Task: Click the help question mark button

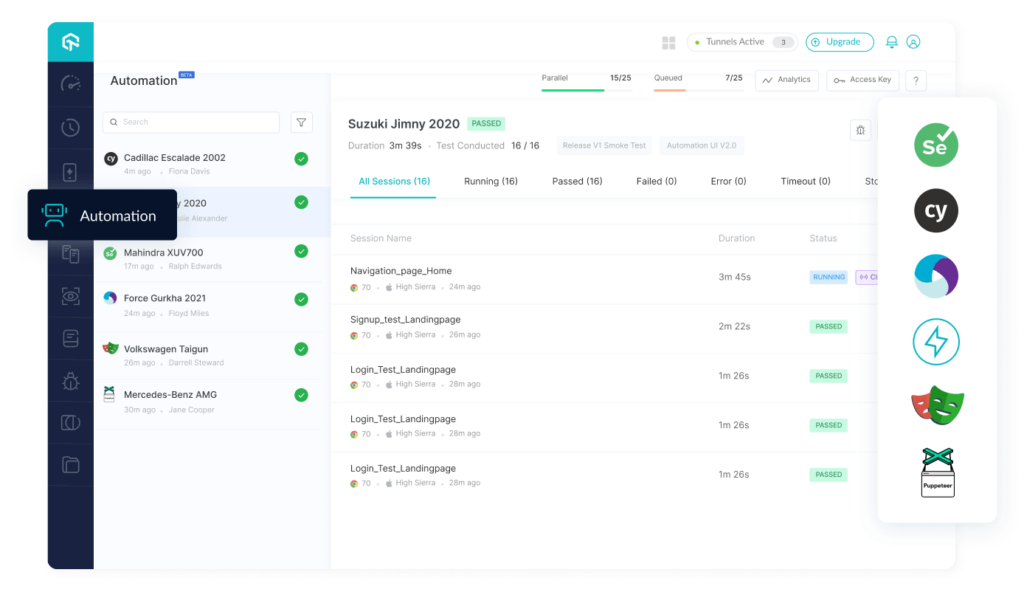Action: pos(916,80)
